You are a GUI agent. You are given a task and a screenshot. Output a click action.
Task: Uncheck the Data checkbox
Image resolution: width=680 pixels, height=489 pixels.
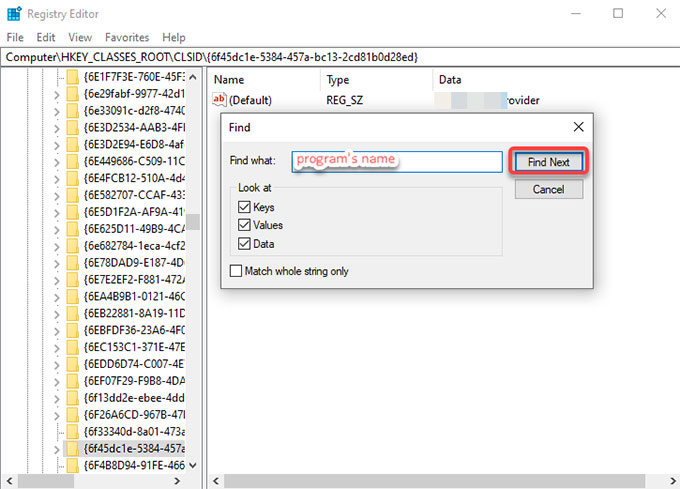pyautogui.click(x=244, y=244)
